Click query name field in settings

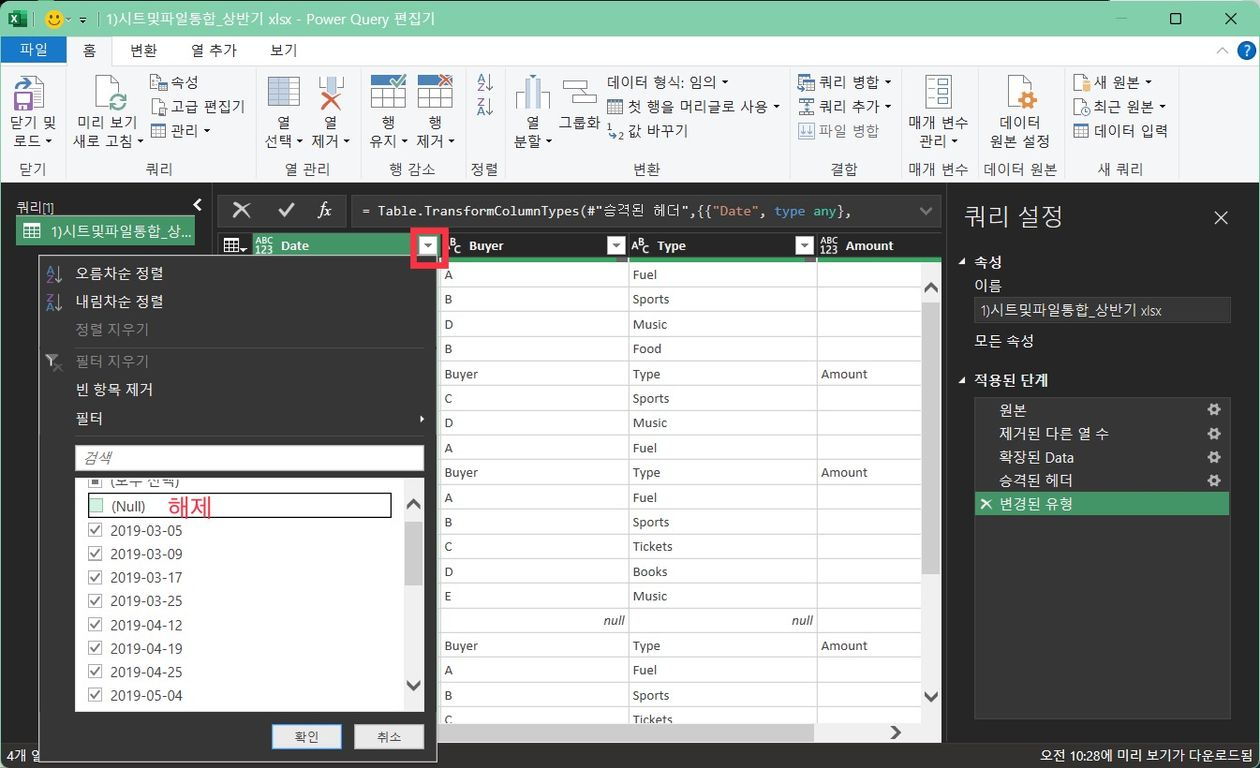tap(1102, 310)
